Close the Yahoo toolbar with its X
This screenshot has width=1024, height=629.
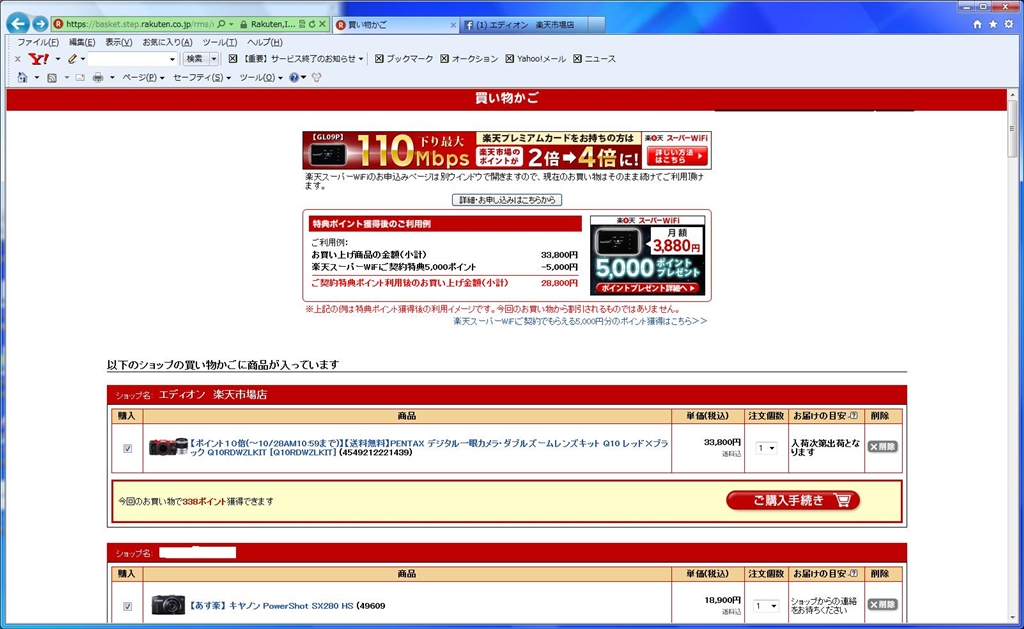tap(18, 59)
